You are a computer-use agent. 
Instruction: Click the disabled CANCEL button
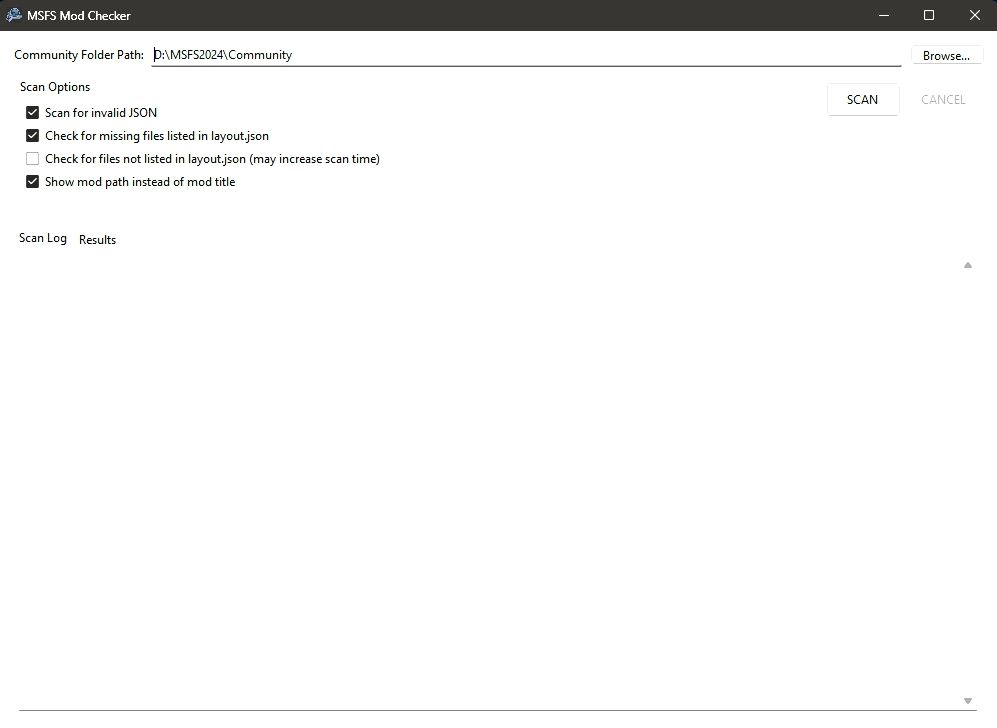click(x=942, y=99)
